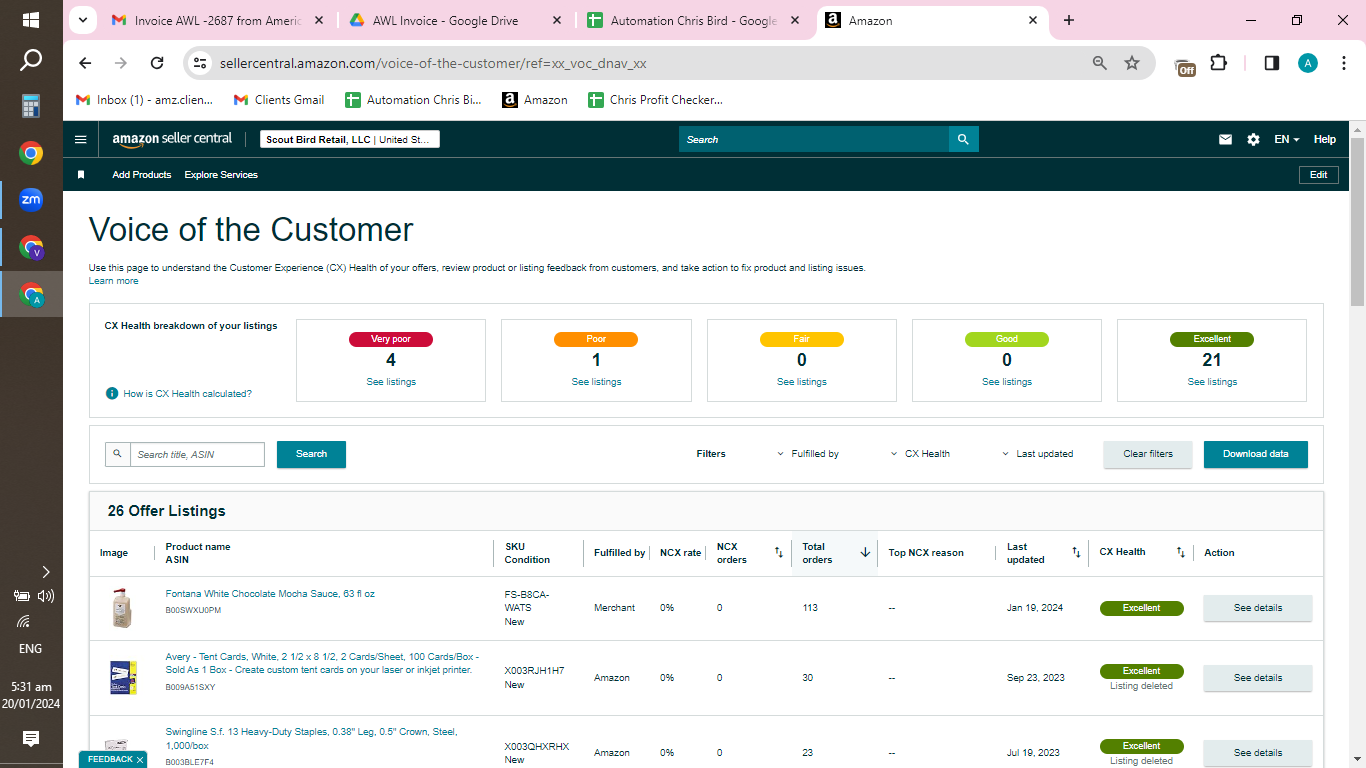
Task: Open the Scout Bird Retail account switcher
Action: [x=350, y=140]
